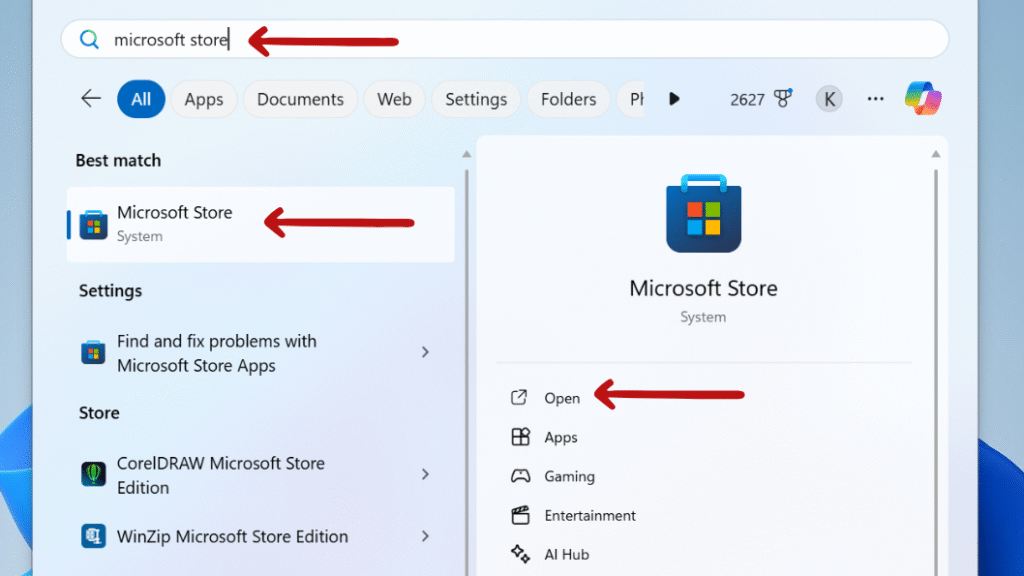Viewport: 1024px width, 576px height.
Task: Click the Microsoft Store title in preview pane
Action: click(x=703, y=289)
